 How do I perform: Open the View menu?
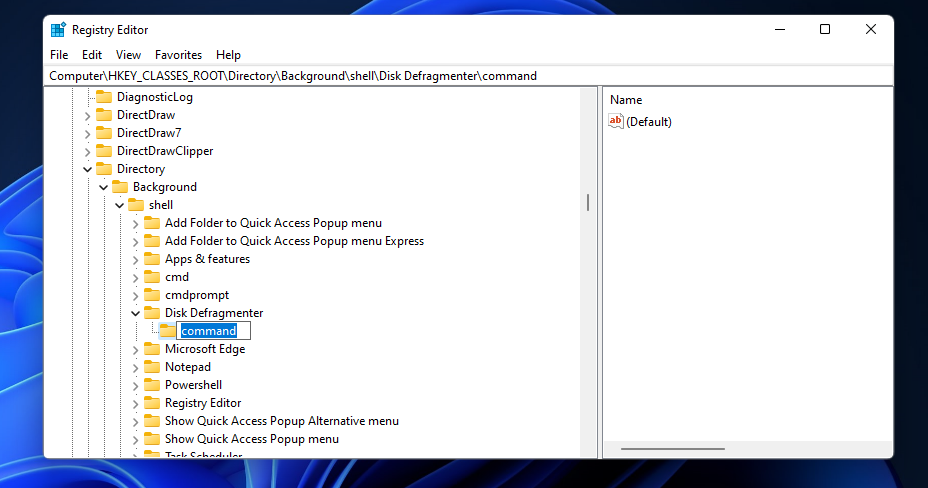[x=128, y=55]
